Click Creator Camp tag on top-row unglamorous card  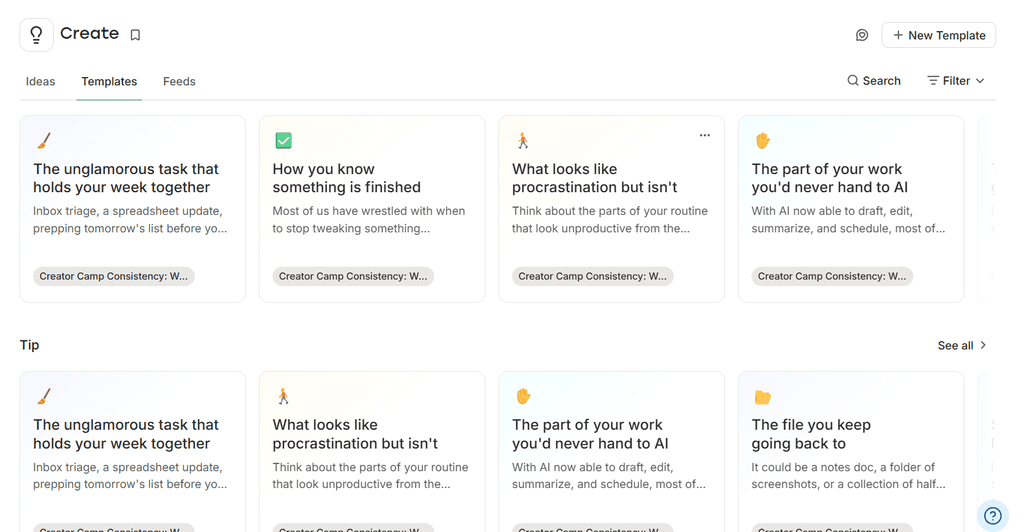click(114, 276)
